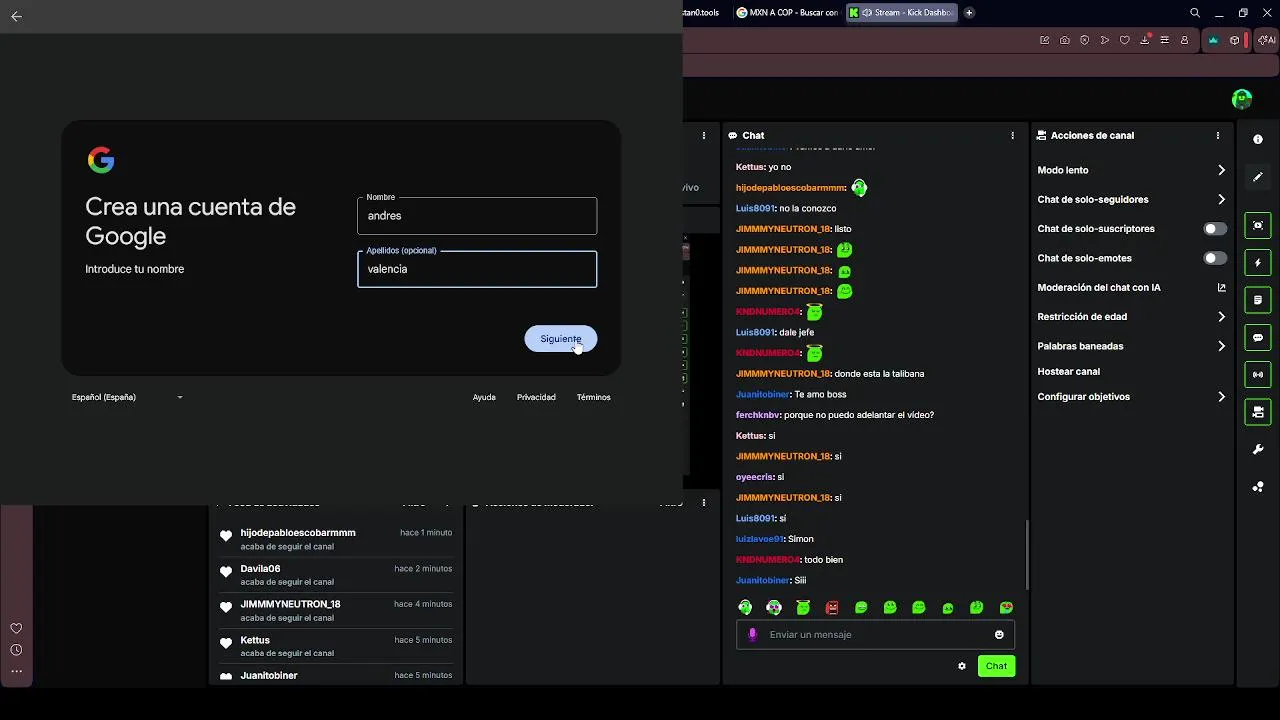Click the info icon in right sidebar
The image size is (1280, 720).
pos(1258,139)
